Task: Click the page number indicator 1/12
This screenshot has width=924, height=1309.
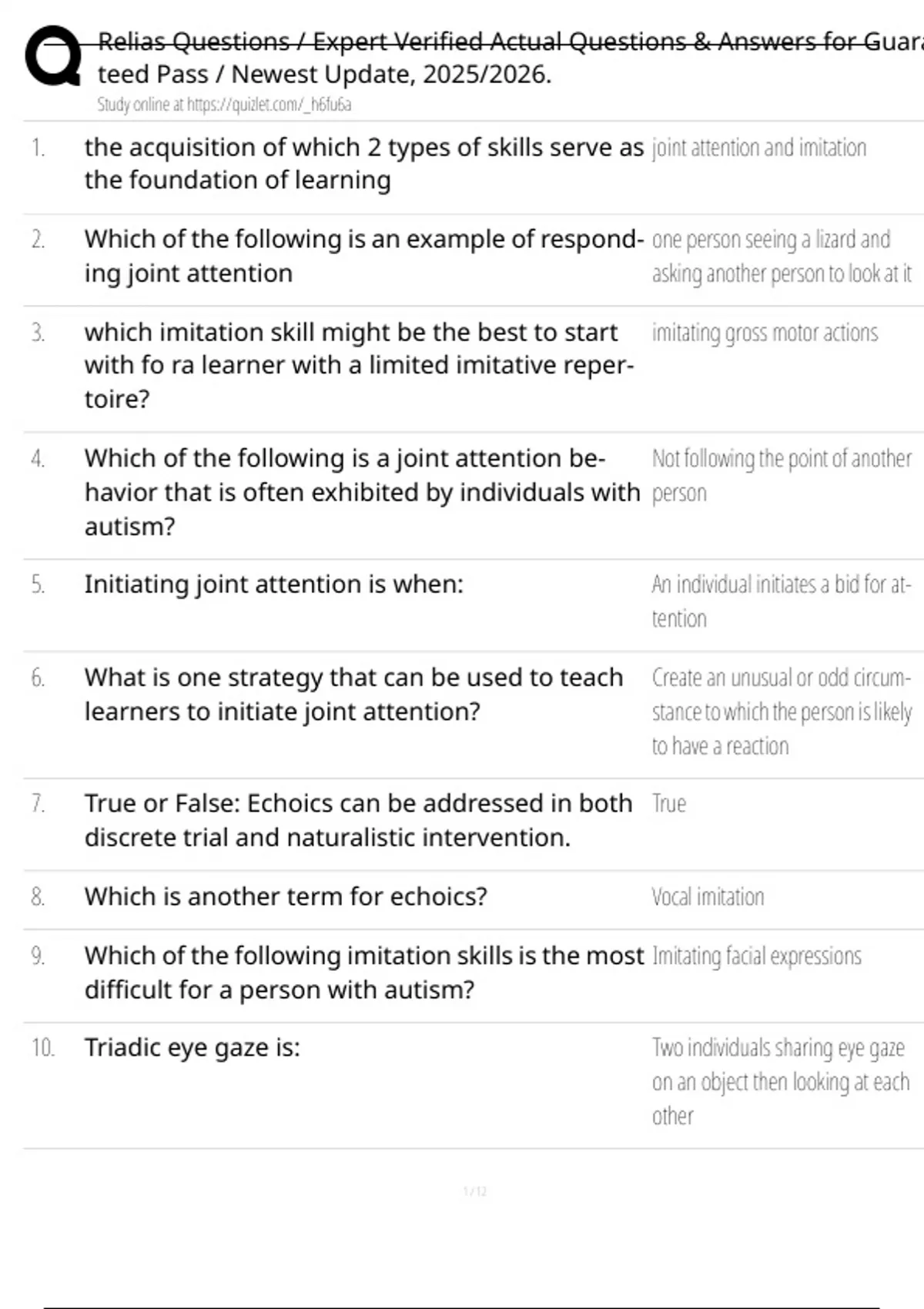Action: coord(475,1192)
